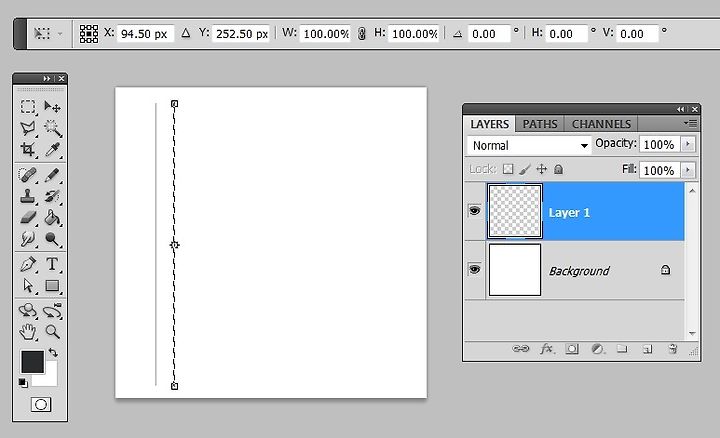Viewport: 720px width, 438px height.
Task: Hide Layer 1 using its eye icon
Action: [475, 211]
